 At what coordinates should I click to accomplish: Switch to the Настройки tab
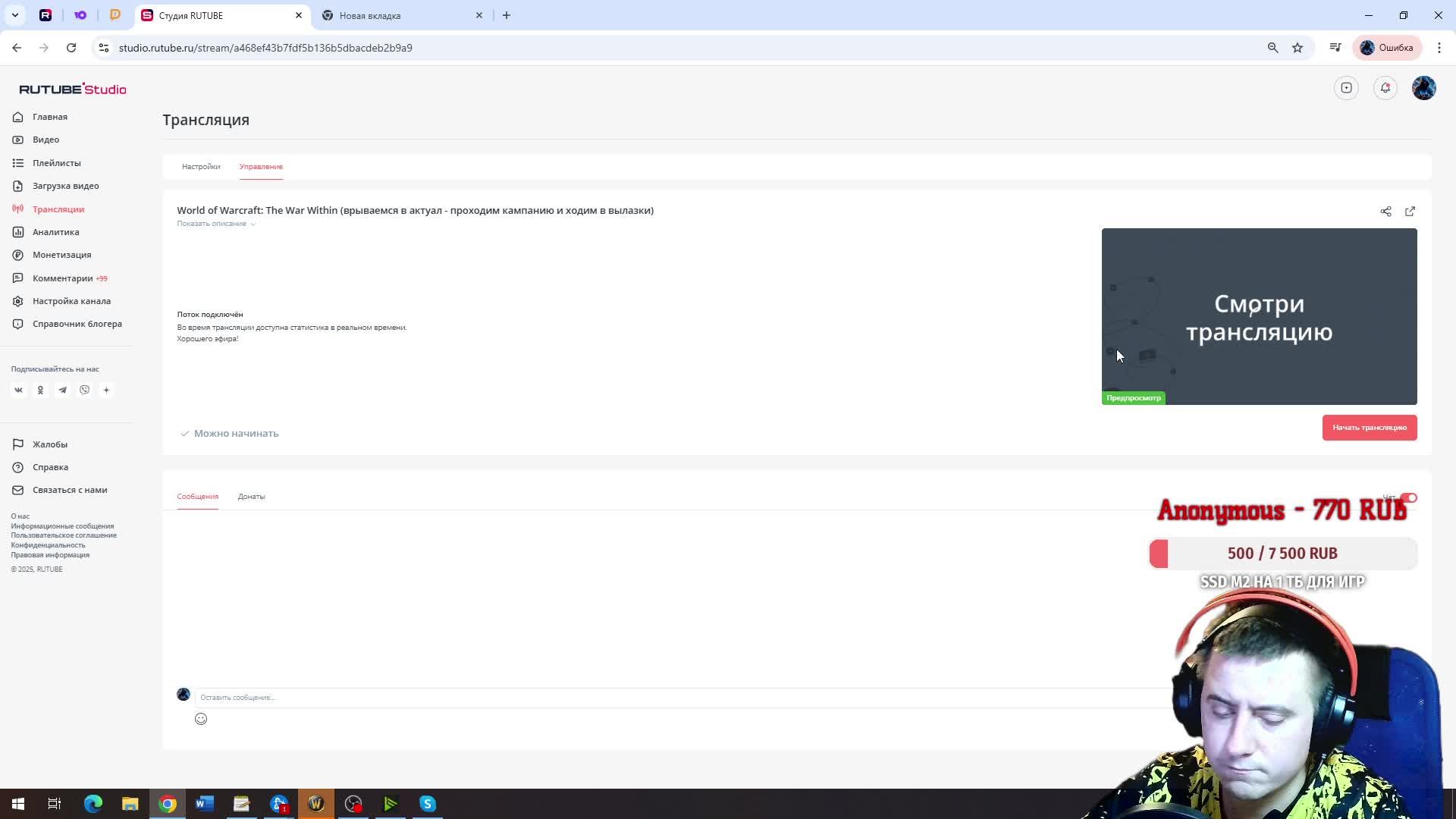coord(201,167)
